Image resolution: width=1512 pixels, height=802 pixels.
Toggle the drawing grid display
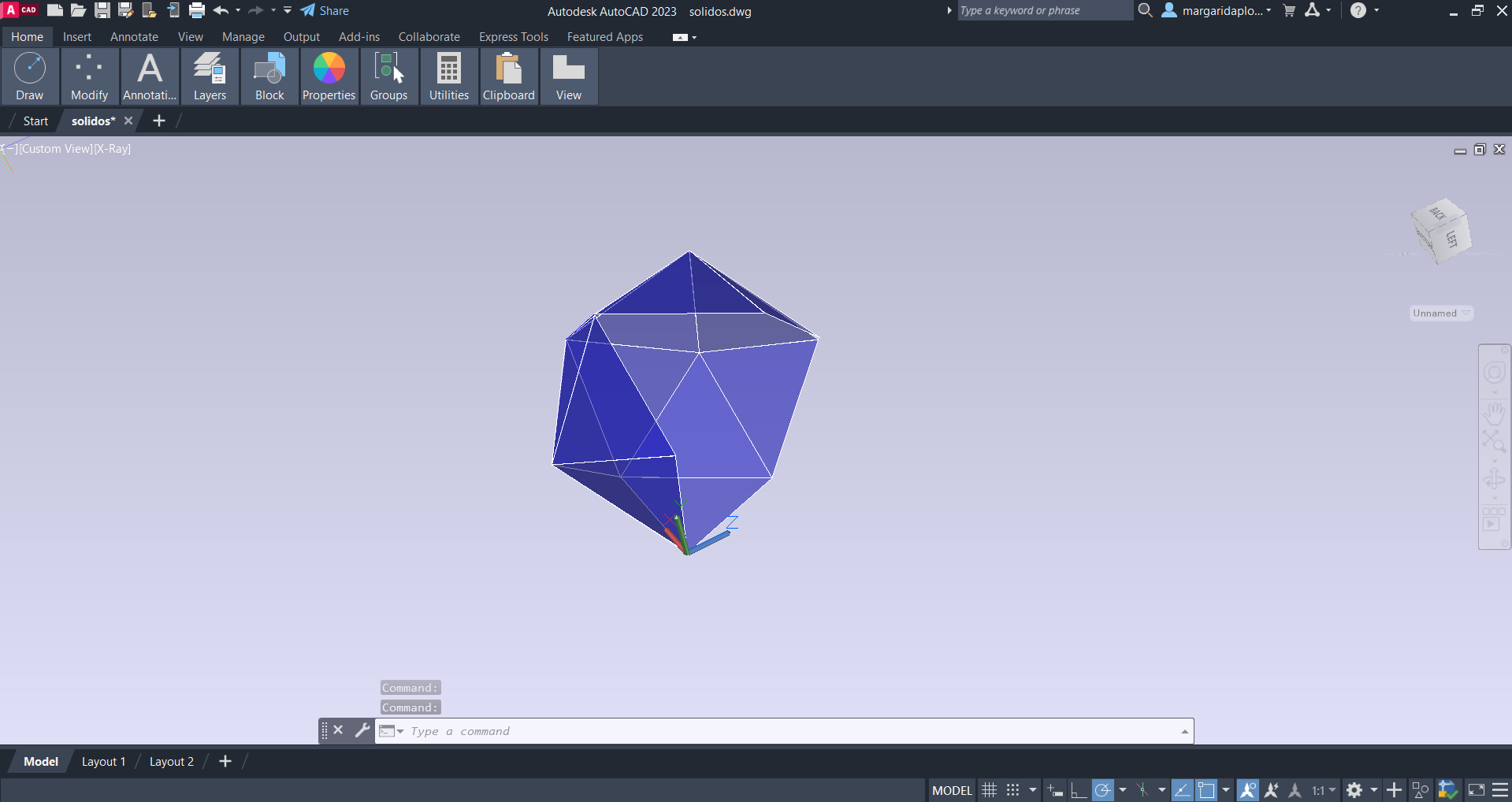(x=990, y=790)
